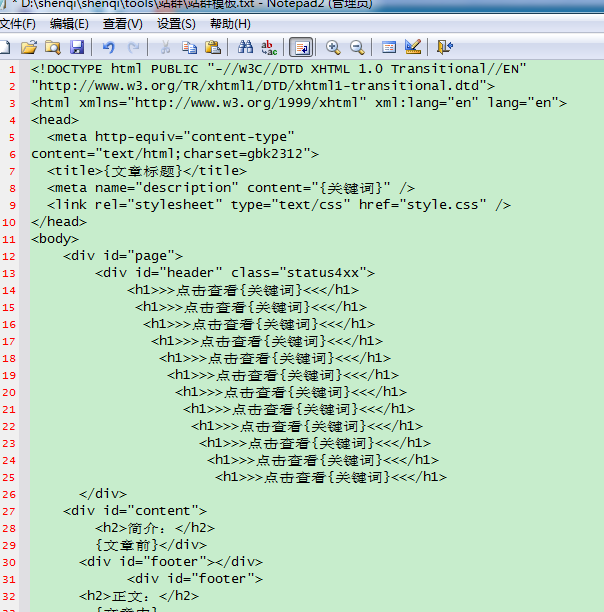Open the 查看(V) menu

point(122,23)
